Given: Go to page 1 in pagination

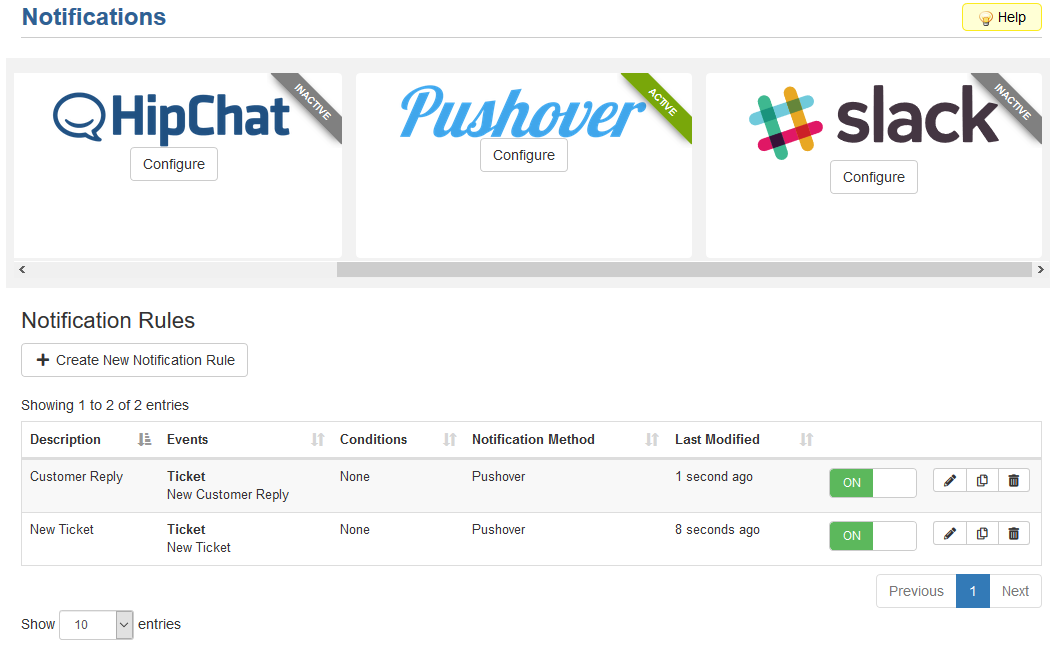Looking at the screenshot, I should tap(972, 591).
